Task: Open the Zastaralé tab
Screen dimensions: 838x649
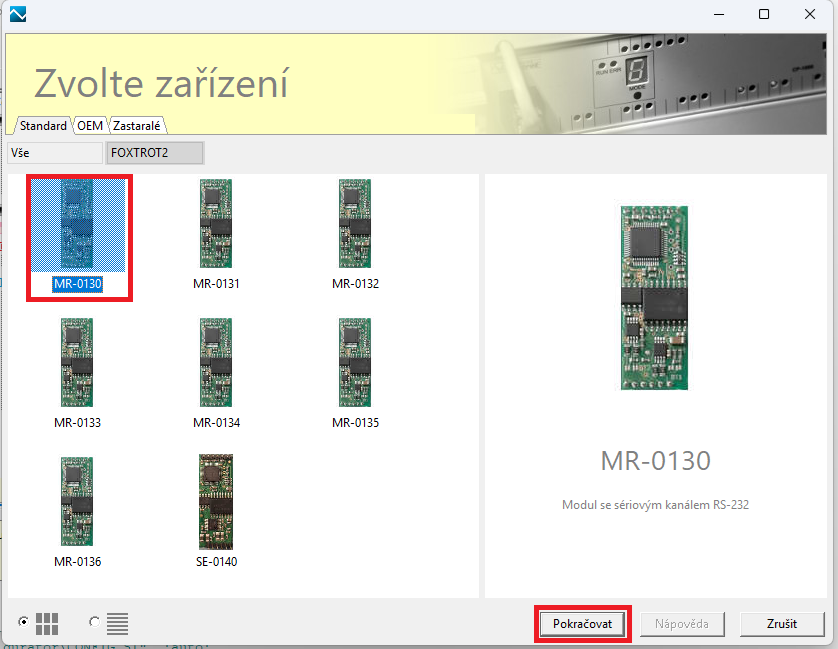Action: pyautogui.click(x=138, y=126)
